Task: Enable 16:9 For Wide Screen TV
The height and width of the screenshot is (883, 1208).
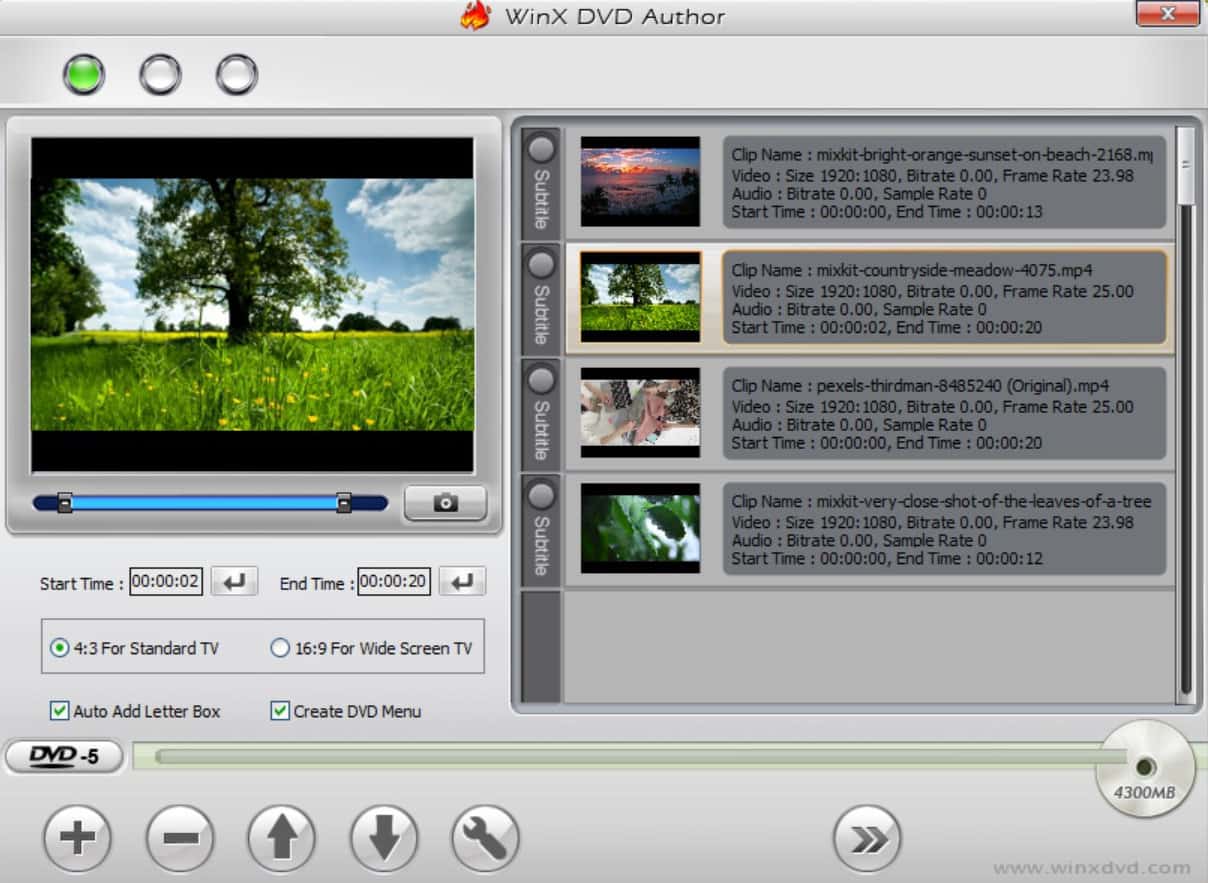Action: (x=281, y=649)
